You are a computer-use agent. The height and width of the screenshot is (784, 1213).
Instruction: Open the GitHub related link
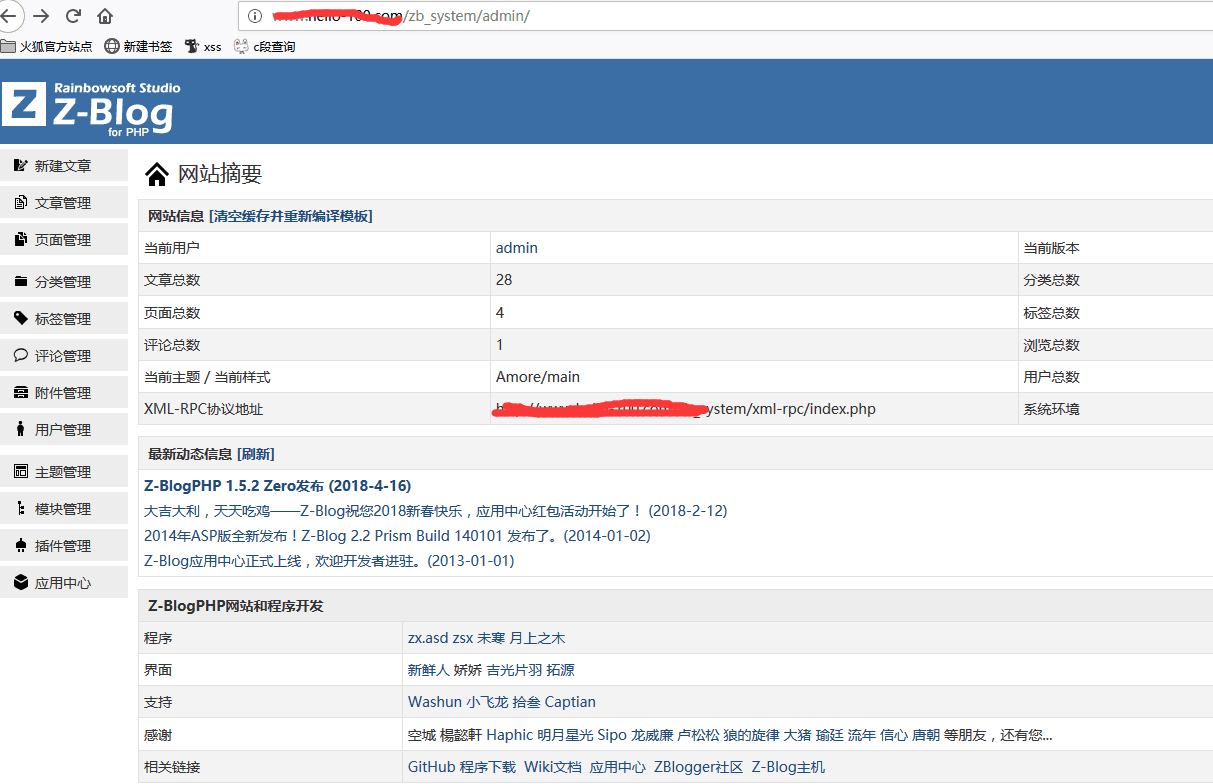pyautogui.click(x=431, y=767)
